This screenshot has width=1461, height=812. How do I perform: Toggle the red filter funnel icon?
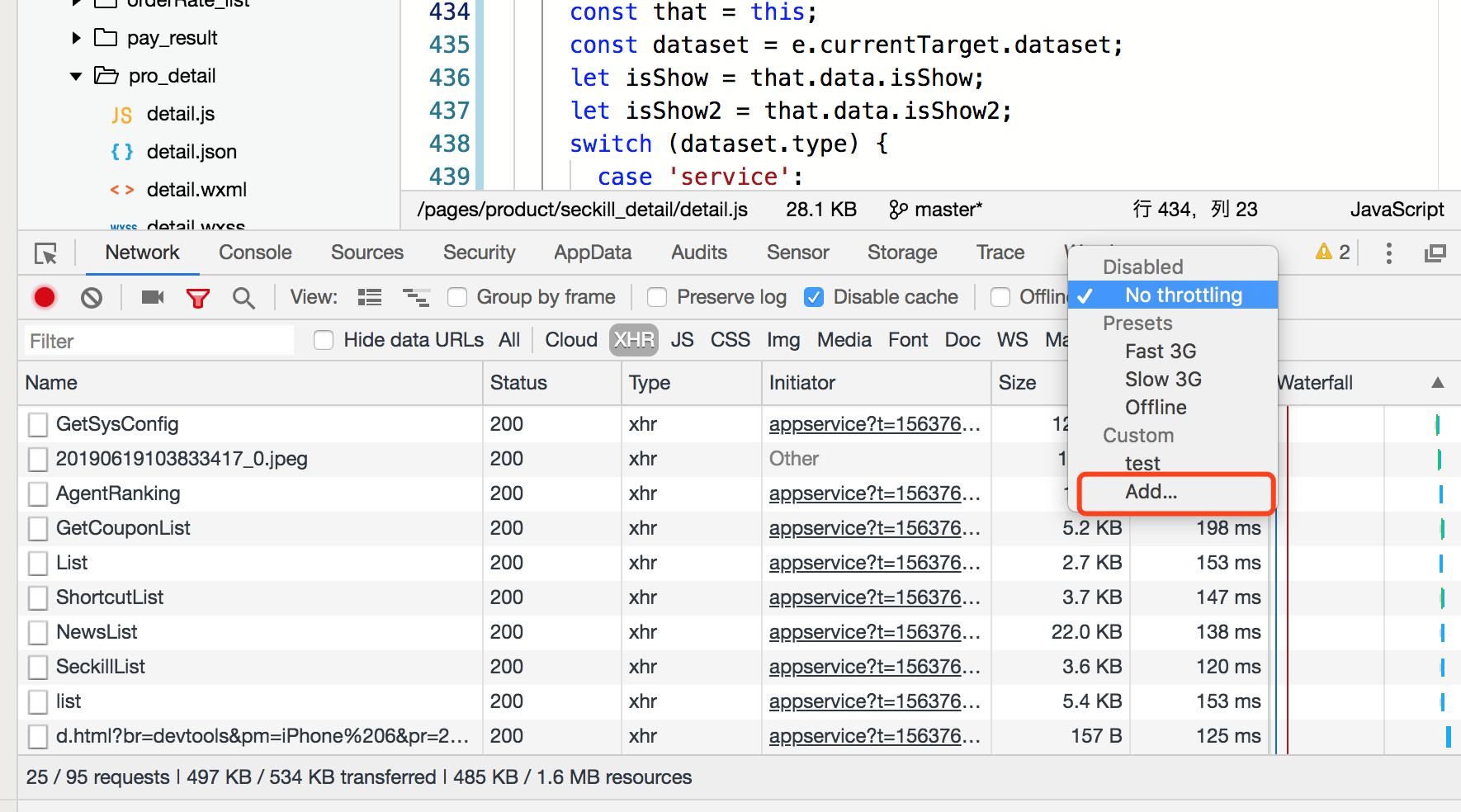[x=198, y=298]
